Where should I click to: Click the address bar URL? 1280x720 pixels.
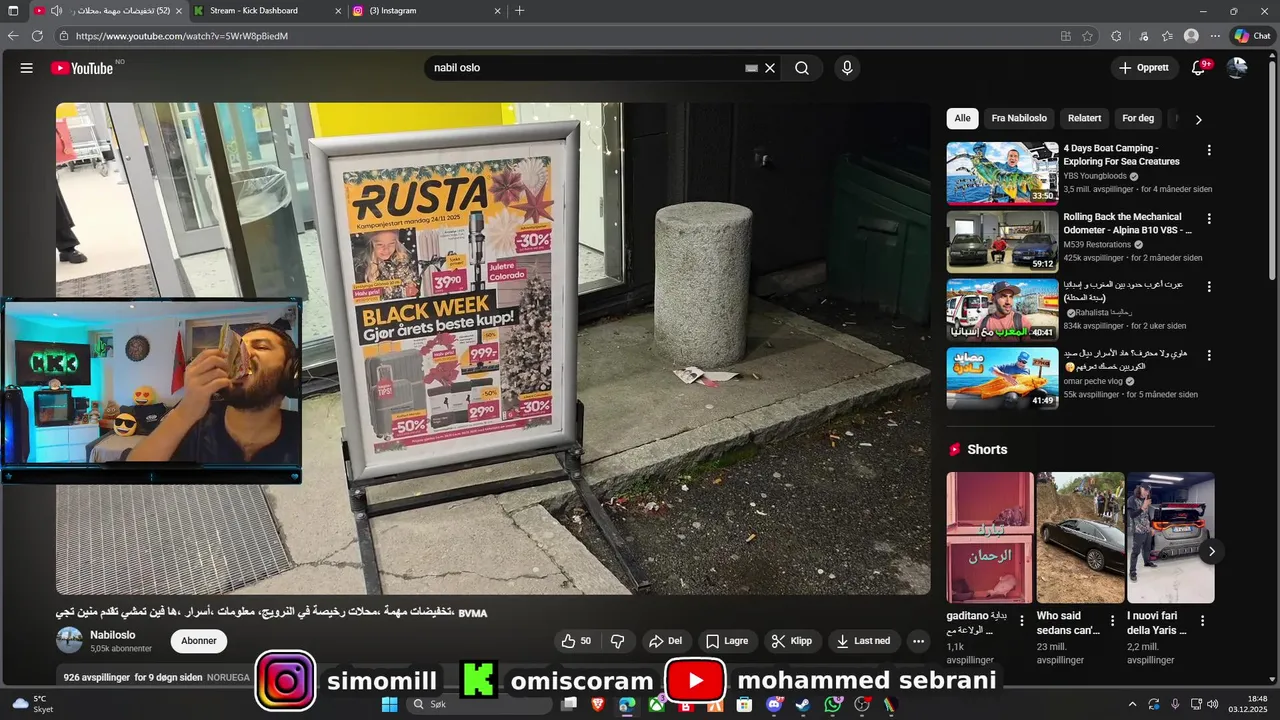click(x=181, y=36)
